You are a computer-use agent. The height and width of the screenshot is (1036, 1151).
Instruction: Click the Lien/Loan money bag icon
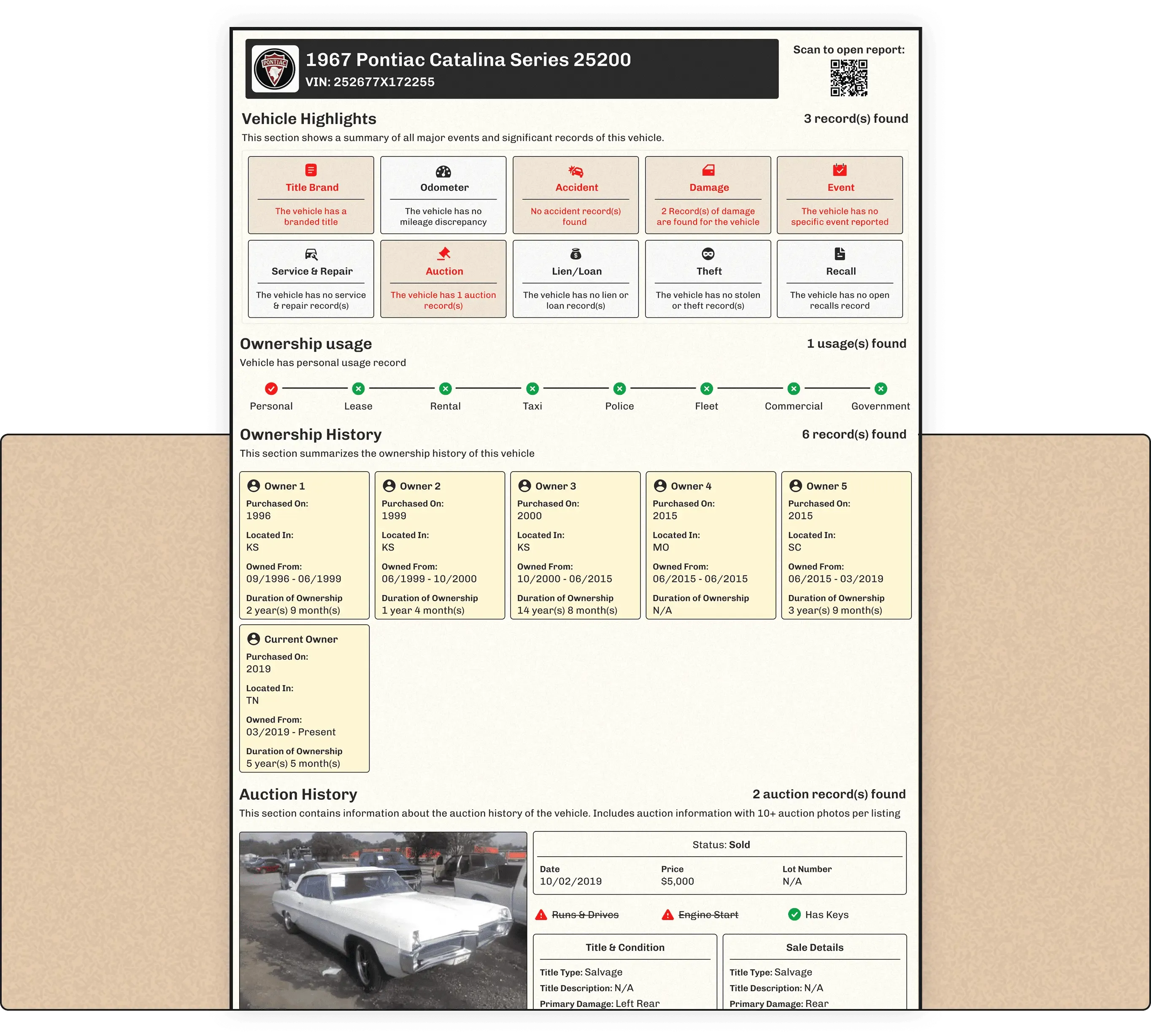click(x=575, y=254)
